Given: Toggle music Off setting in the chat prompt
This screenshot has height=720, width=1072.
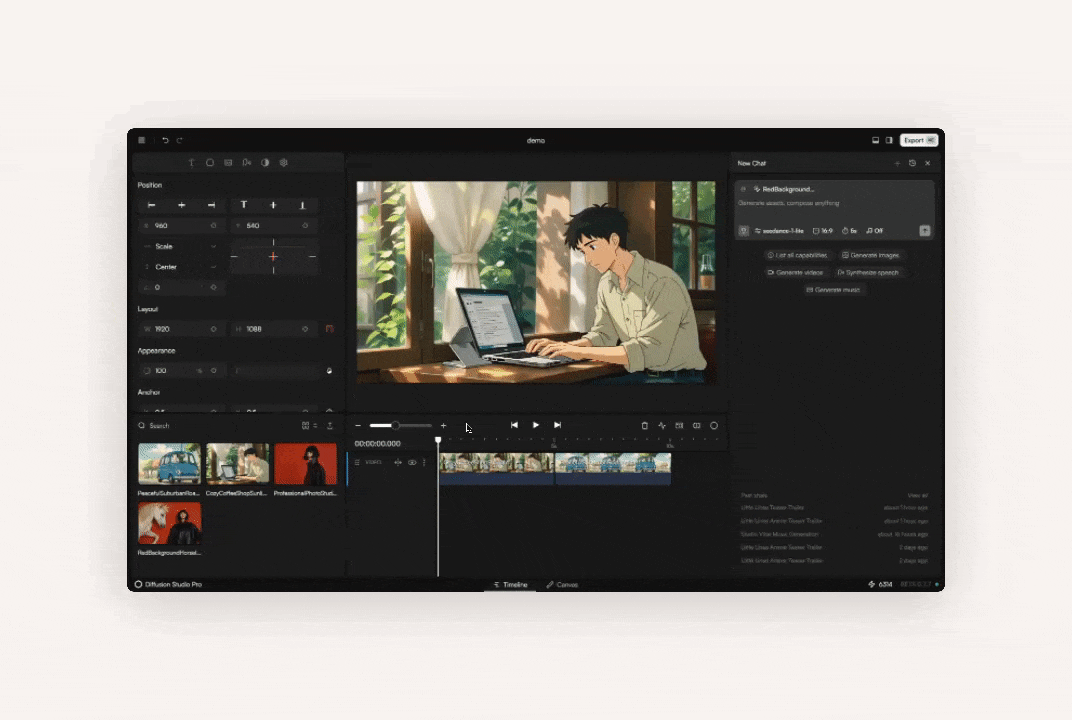Looking at the screenshot, I should (874, 230).
